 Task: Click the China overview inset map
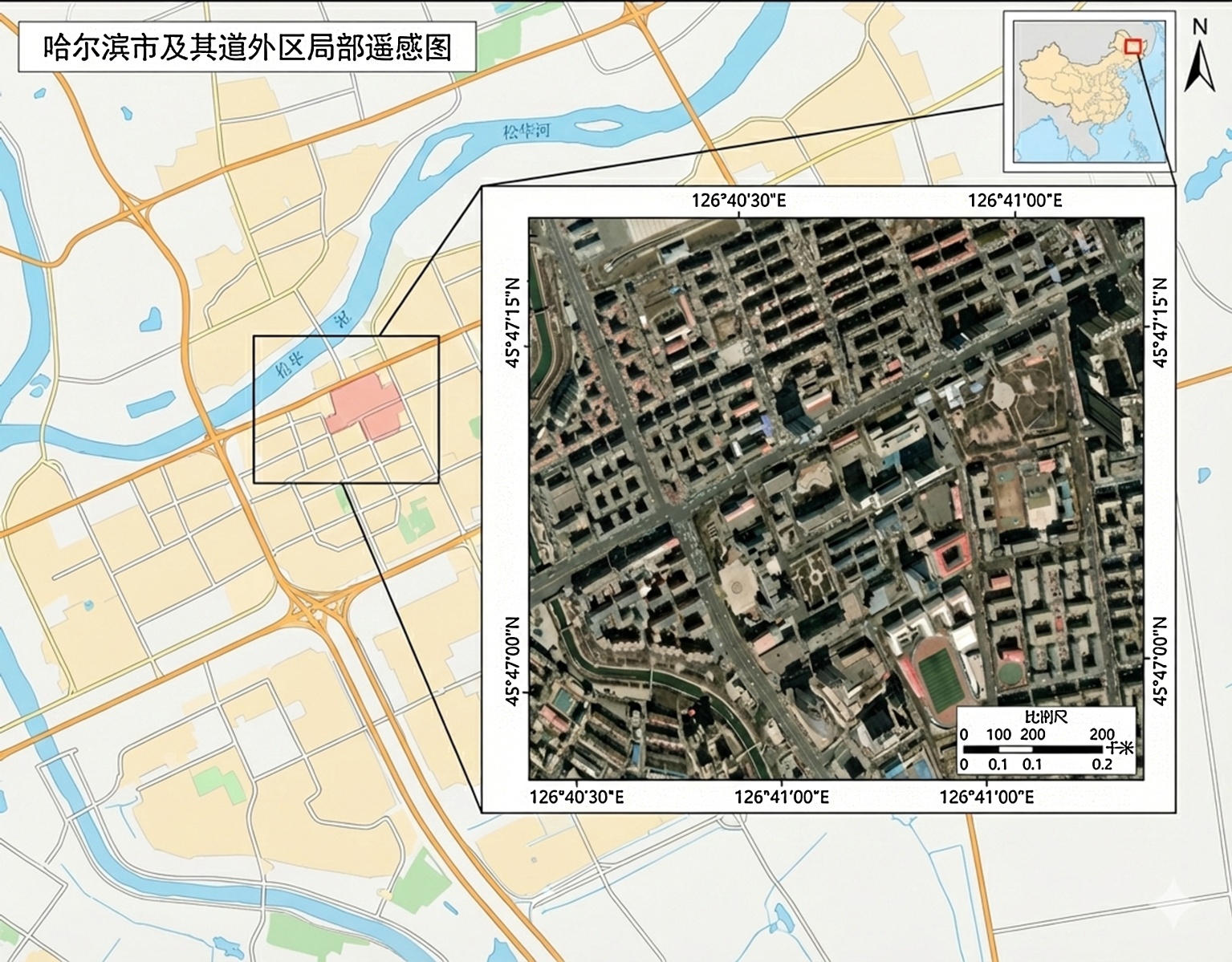tap(1088, 92)
